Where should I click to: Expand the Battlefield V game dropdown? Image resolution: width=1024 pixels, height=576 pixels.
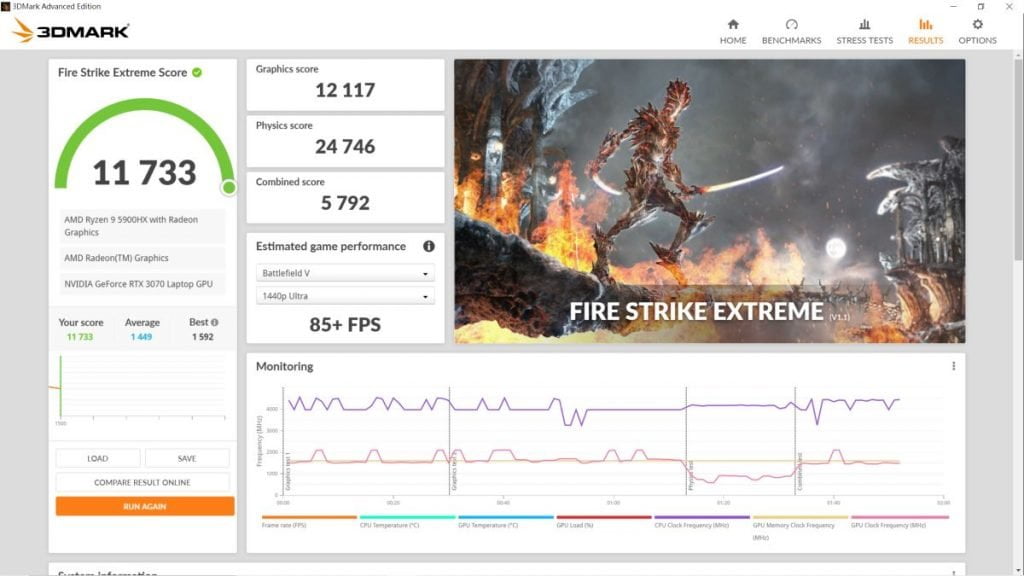(345, 273)
